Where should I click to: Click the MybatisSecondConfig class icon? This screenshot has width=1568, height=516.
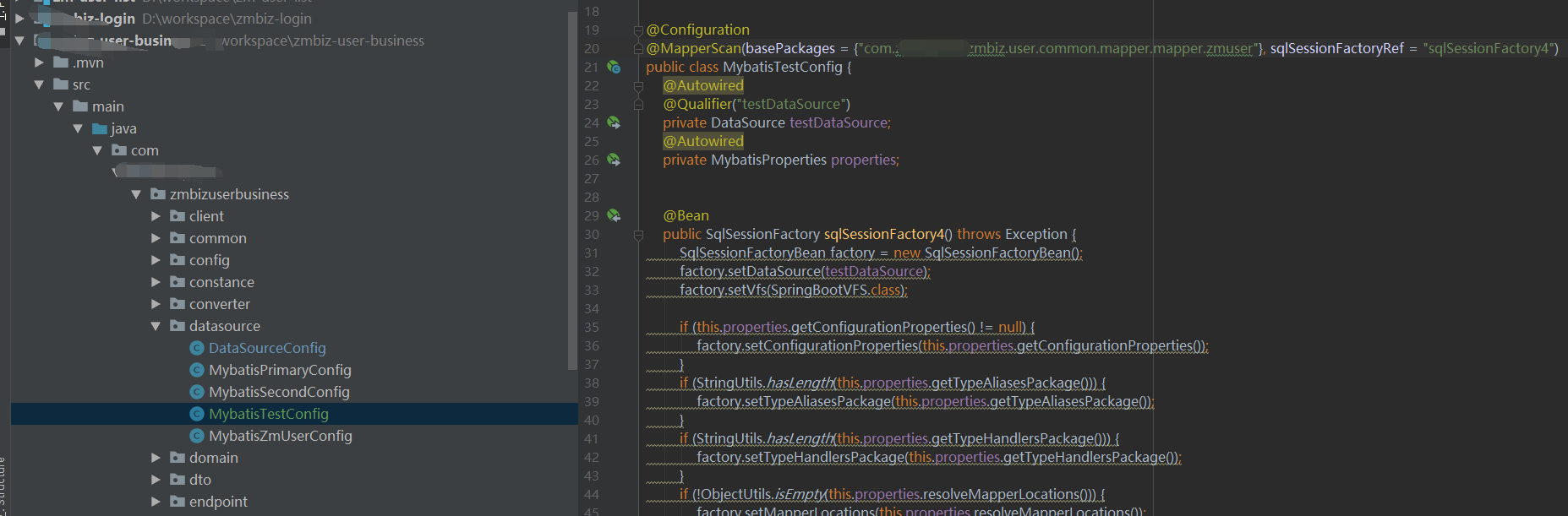pos(197,392)
